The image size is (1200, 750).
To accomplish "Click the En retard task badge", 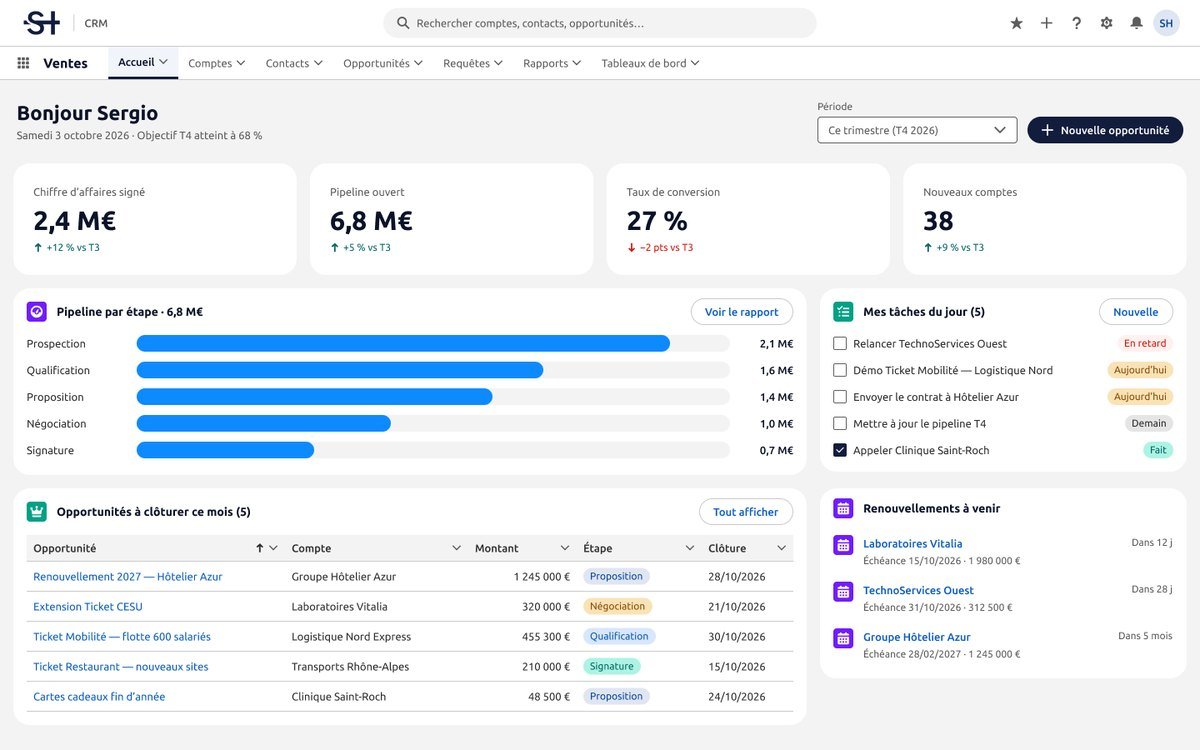I will [x=1145, y=343].
